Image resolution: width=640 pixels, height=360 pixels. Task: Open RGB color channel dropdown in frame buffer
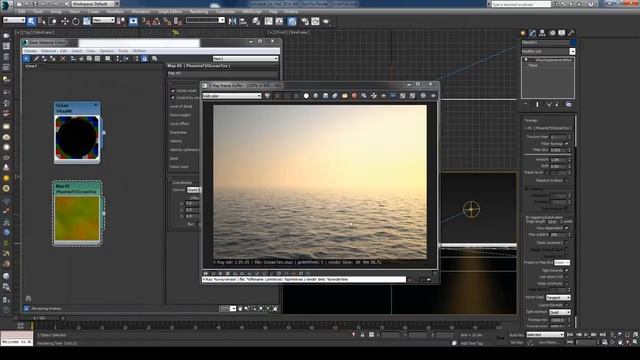coord(232,96)
